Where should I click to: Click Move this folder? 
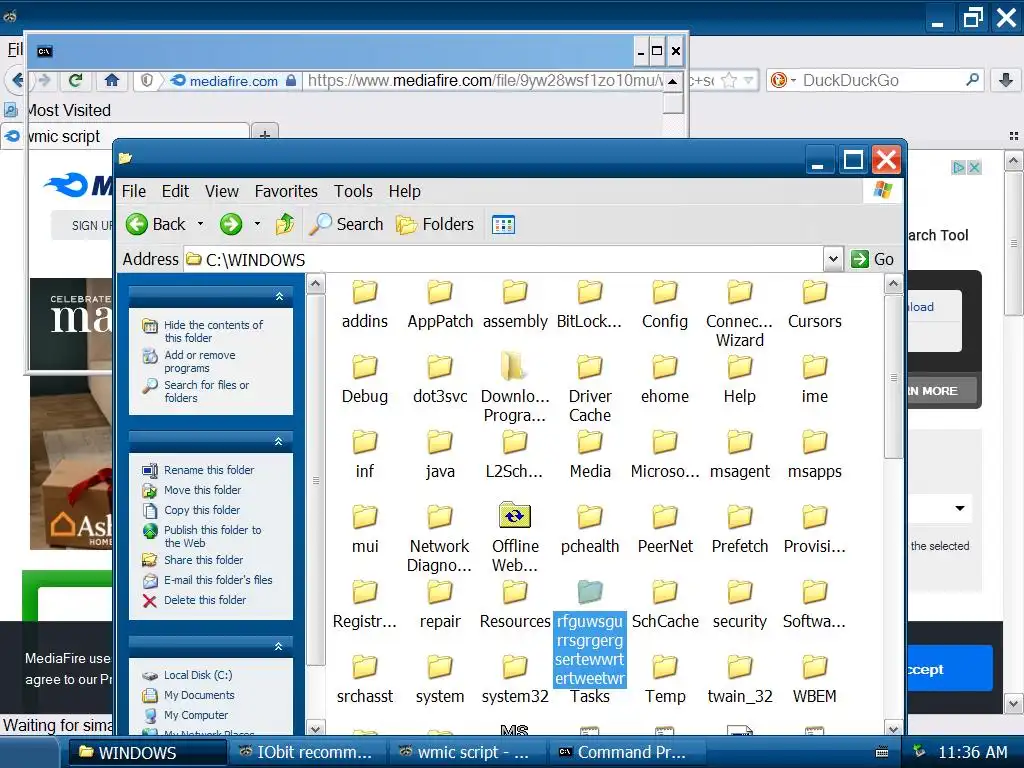tap(202, 490)
